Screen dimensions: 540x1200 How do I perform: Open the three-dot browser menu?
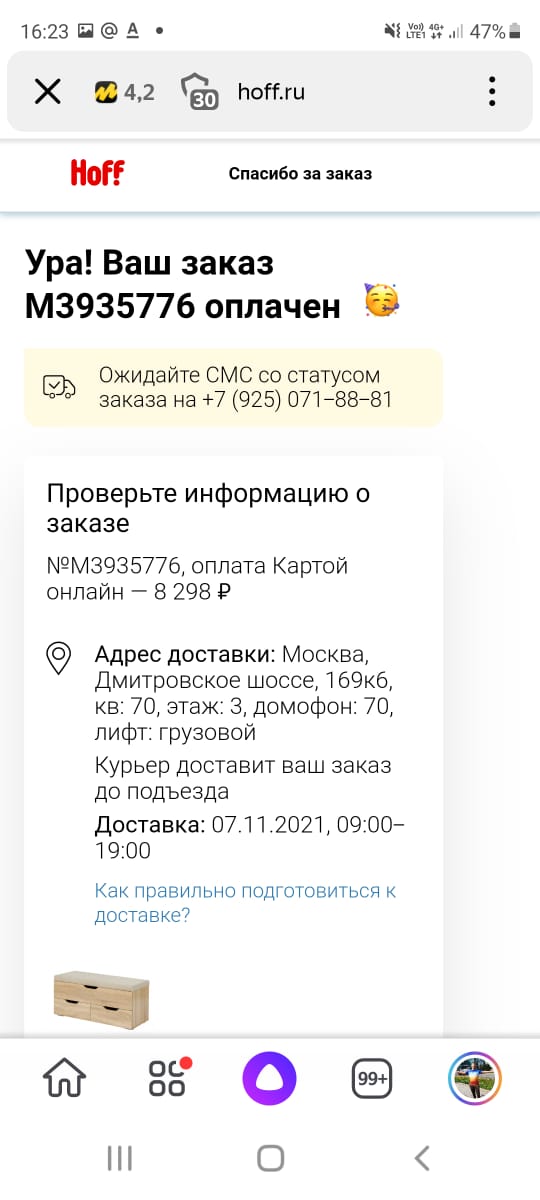[492, 92]
